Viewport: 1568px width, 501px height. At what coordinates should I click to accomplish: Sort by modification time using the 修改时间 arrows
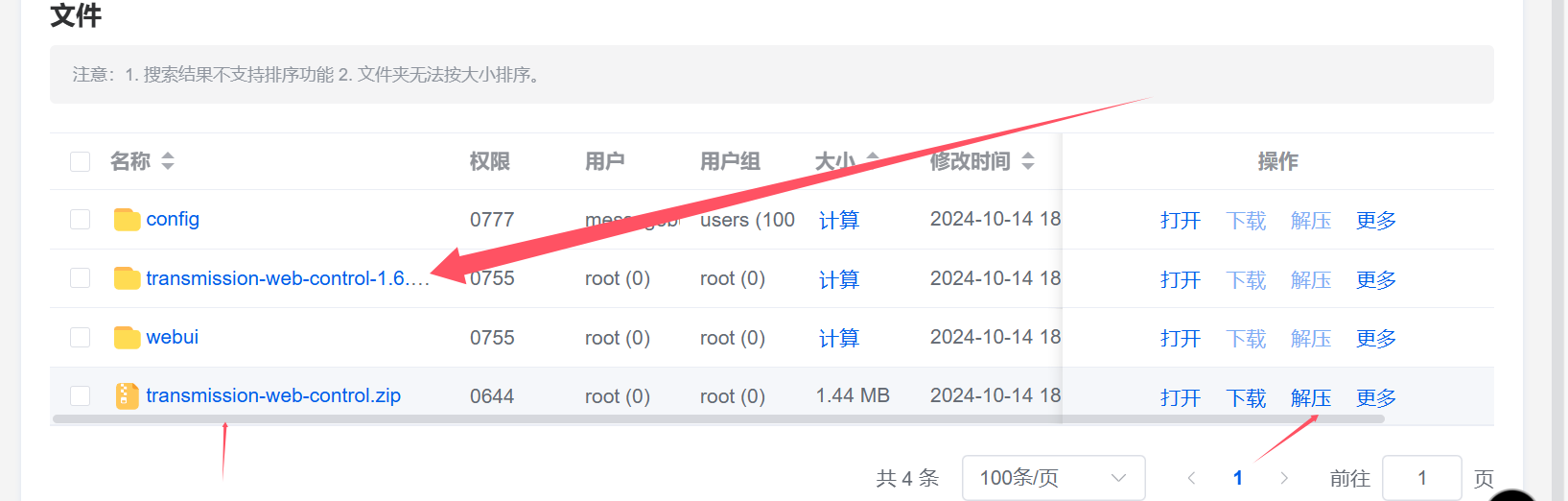pos(1028,161)
